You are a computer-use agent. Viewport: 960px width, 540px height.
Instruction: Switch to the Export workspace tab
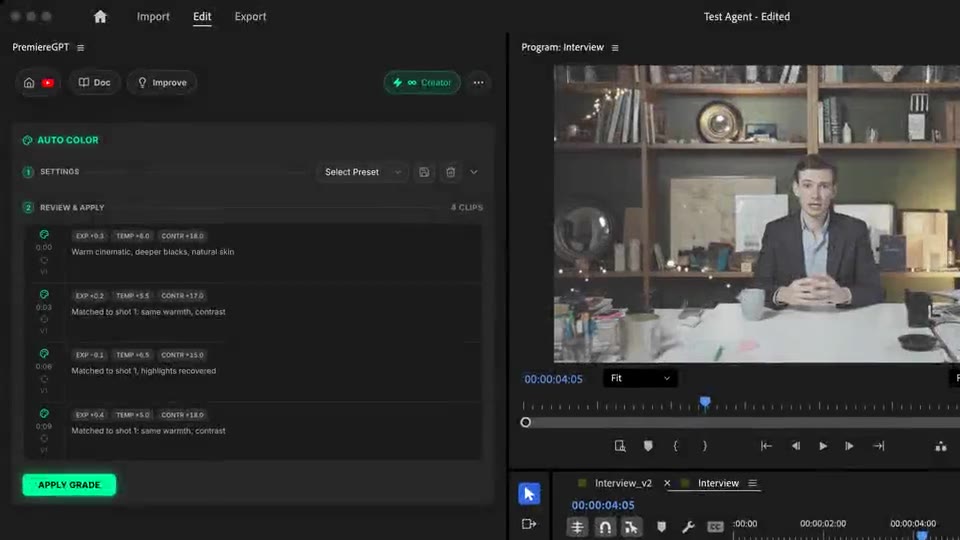click(250, 17)
